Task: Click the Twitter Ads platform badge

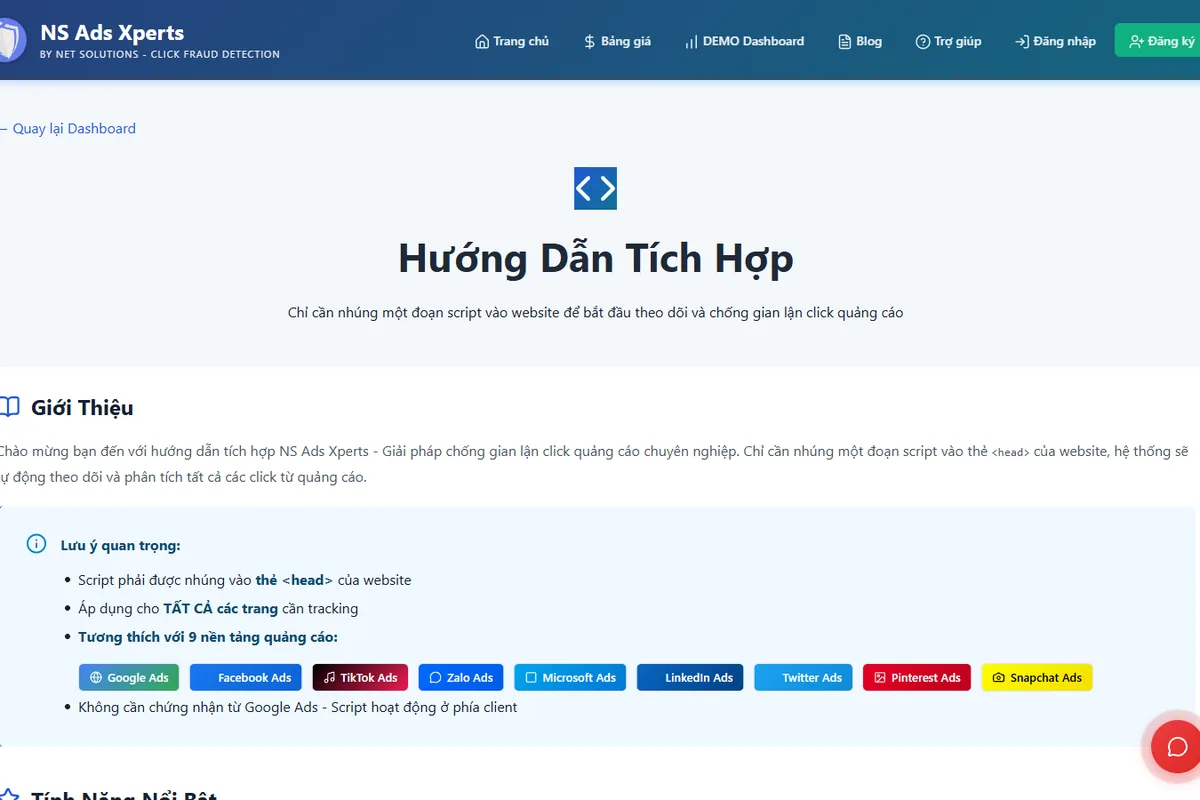Action: [804, 677]
